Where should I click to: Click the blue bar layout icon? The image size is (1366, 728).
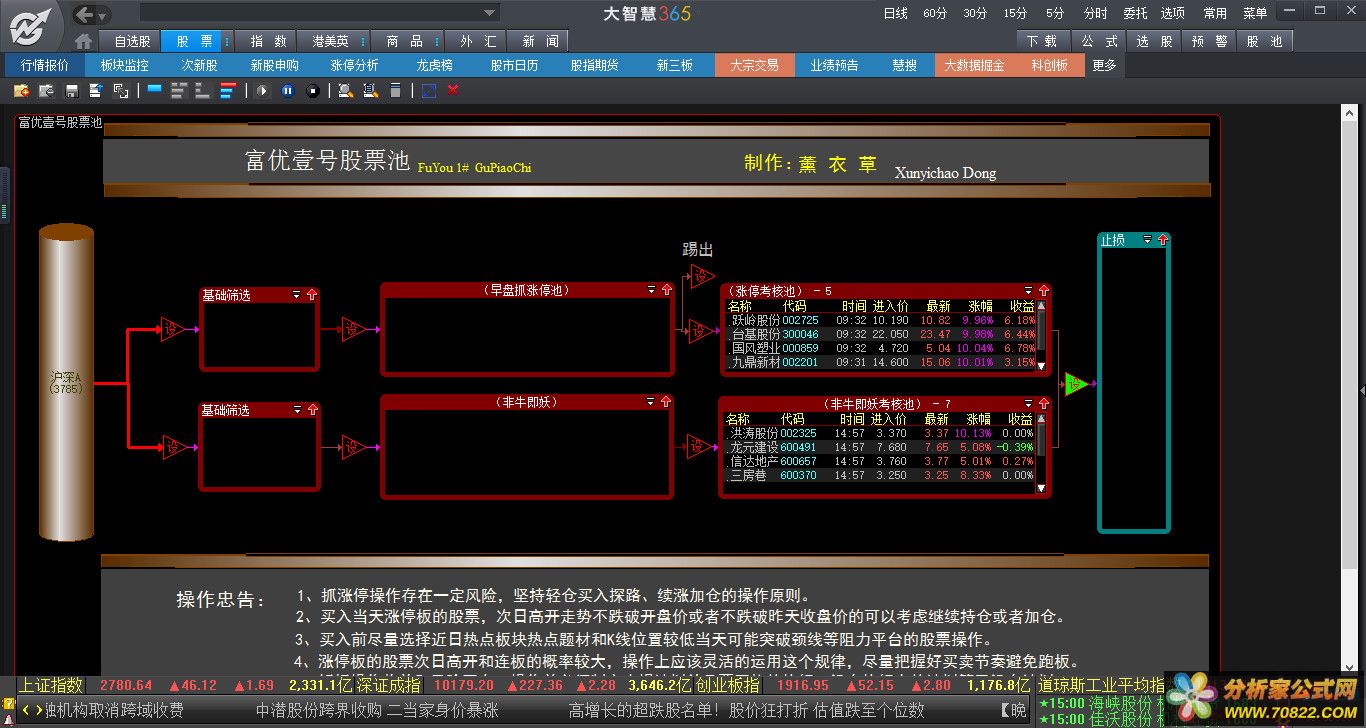pos(154,90)
